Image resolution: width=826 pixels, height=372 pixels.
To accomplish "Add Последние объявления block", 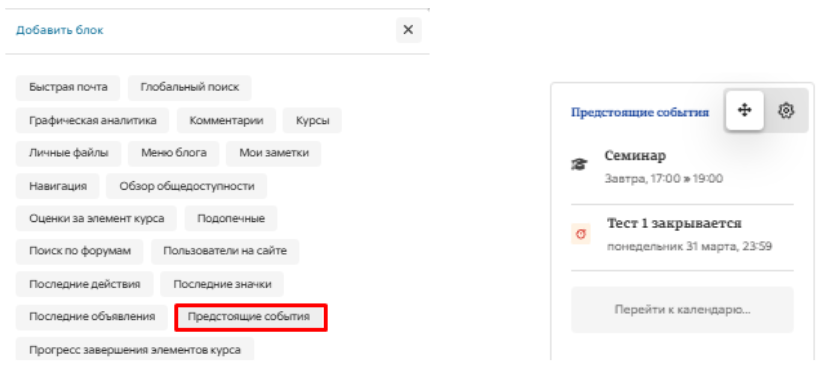I will tap(92, 317).
